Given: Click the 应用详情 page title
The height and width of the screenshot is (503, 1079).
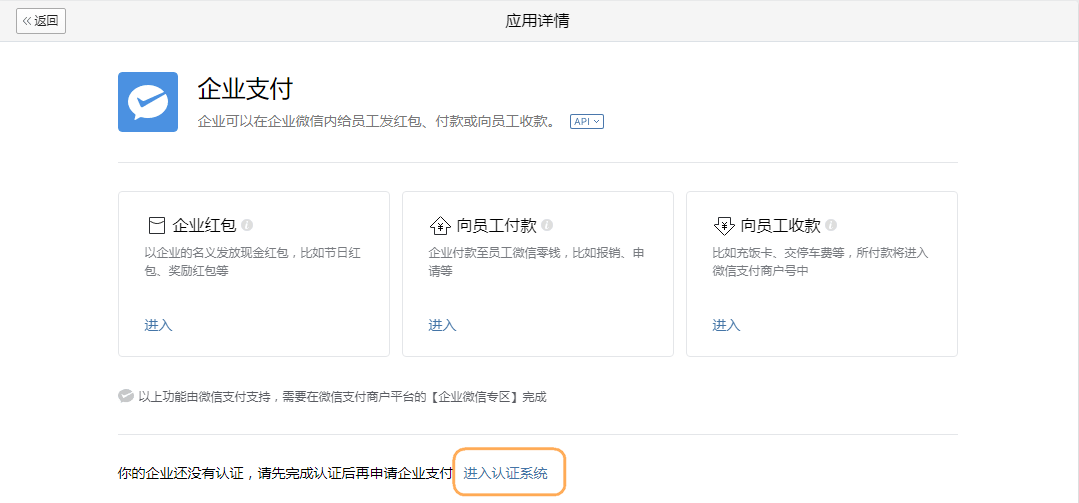Looking at the screenshot, I should 537,21.
